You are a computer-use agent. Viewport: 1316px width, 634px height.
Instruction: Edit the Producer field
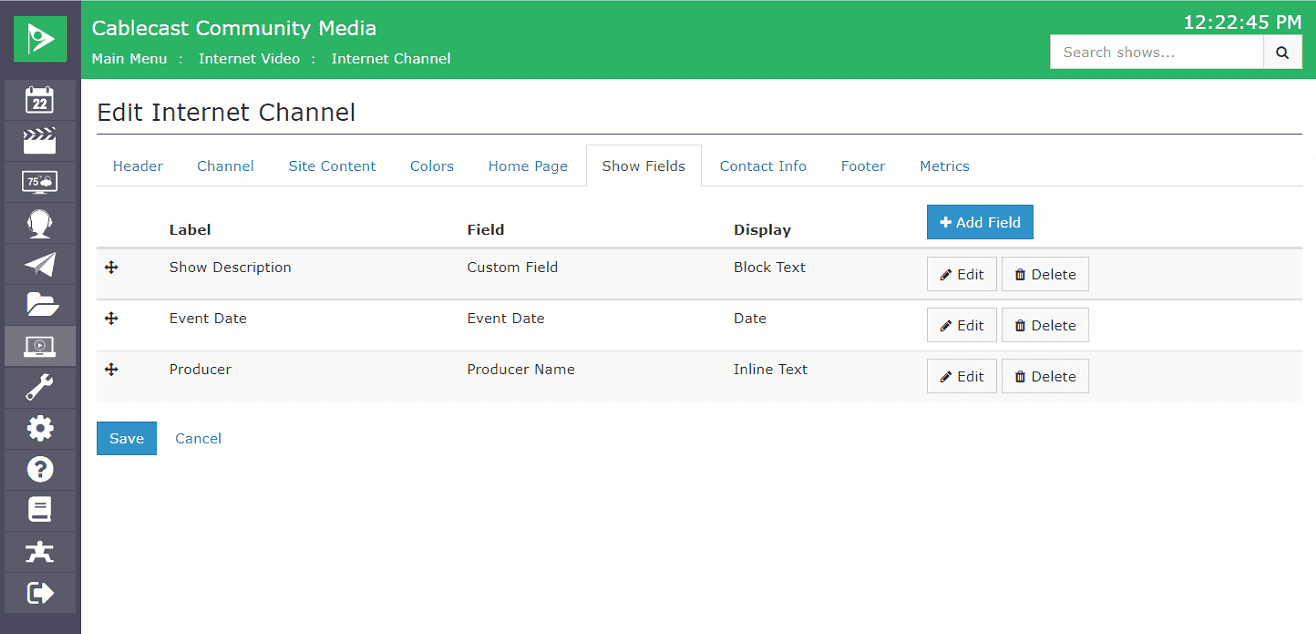pyautogui.click(x=962, y=376)
